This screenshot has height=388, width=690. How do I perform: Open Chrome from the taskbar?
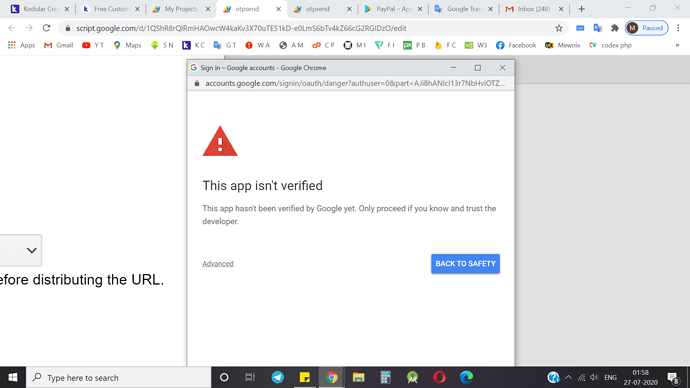332,377
